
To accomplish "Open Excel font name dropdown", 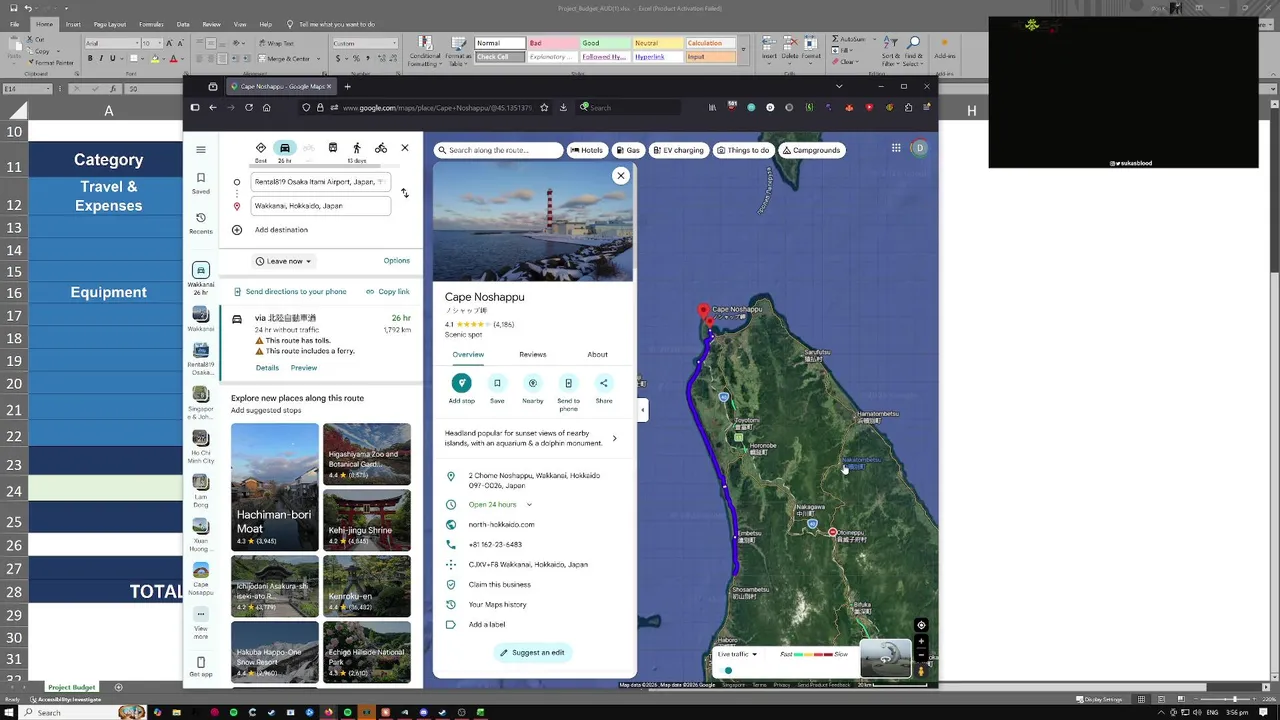I will click(136, 44).
